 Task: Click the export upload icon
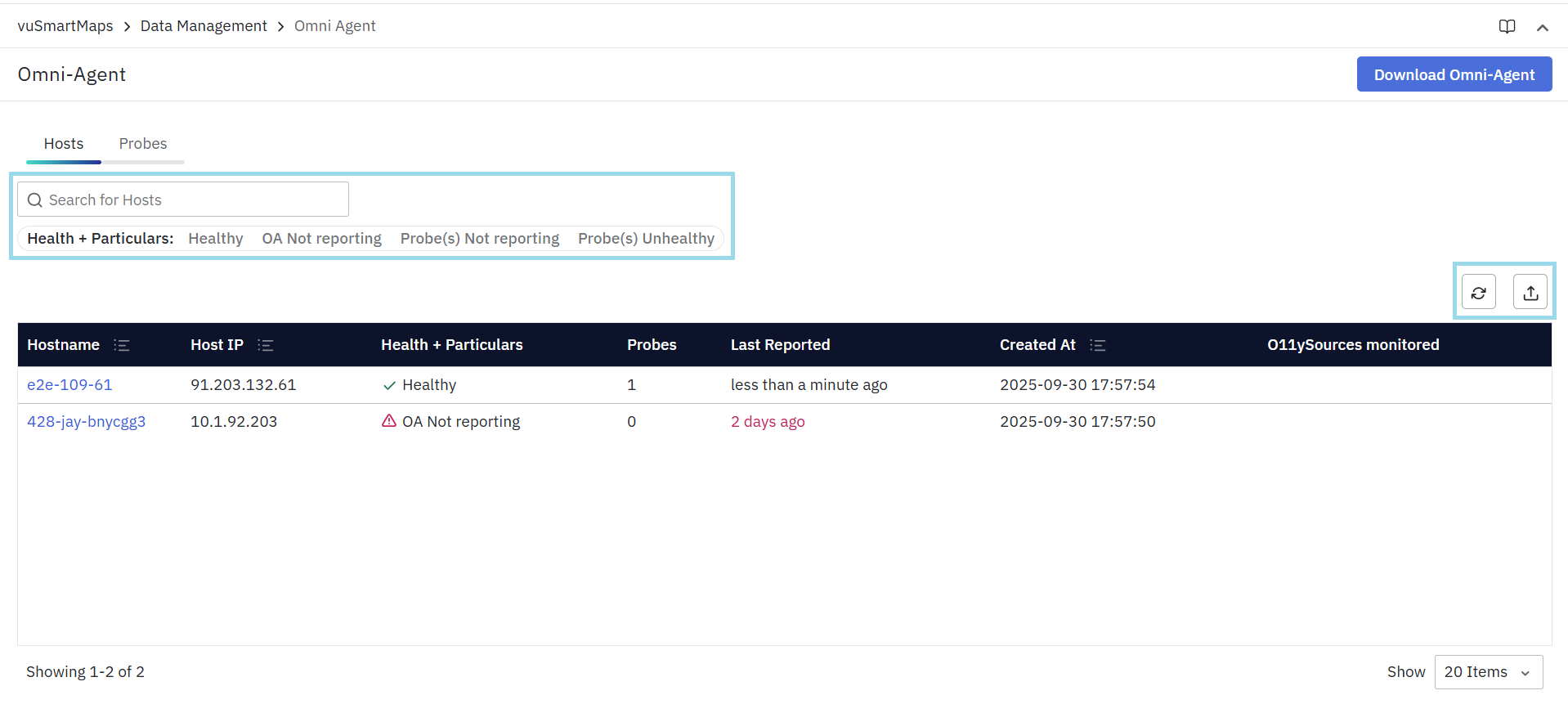tap(1530, 293)
